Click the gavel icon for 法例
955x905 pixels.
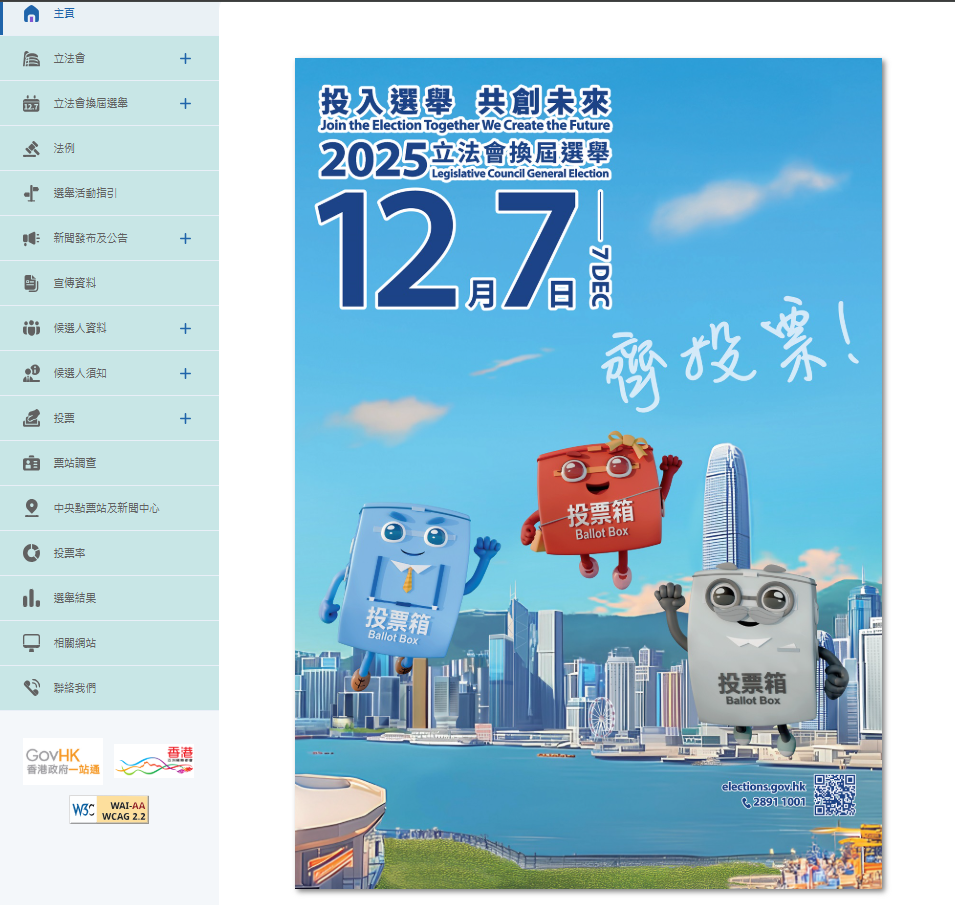pos(31,148)
